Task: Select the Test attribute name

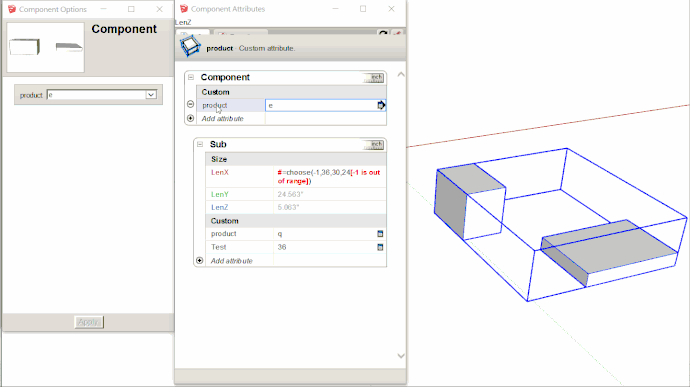Action: pos(219,247)
